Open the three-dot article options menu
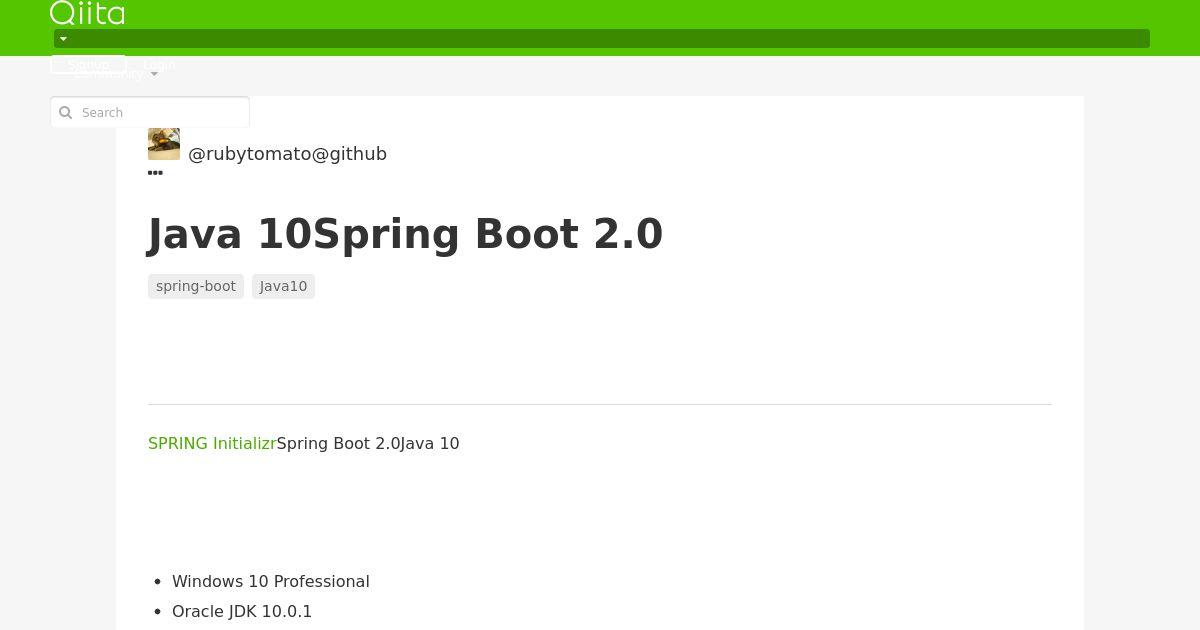 pos(155,173)
